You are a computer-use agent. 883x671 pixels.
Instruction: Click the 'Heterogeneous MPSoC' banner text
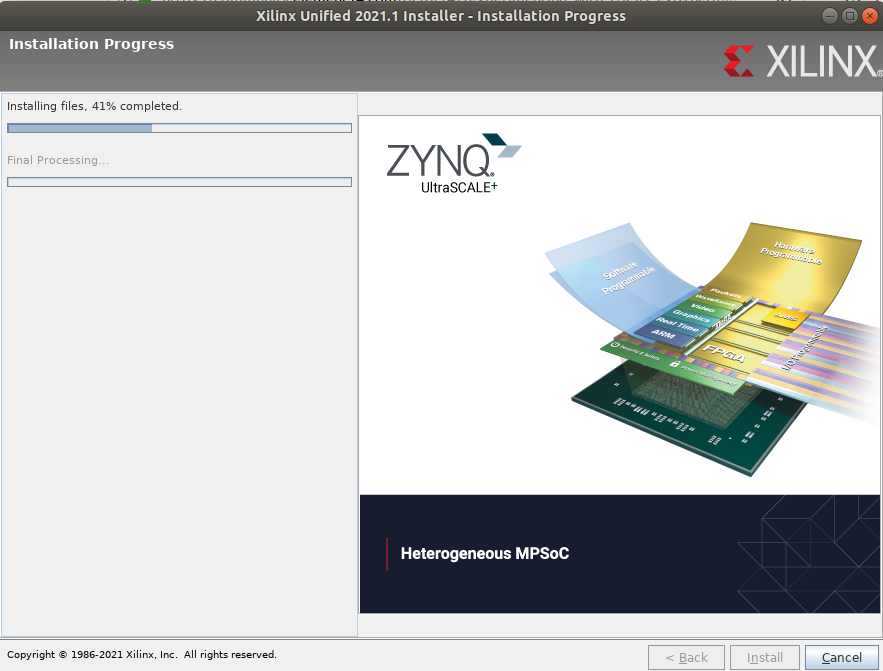click(x=485, y=554)
